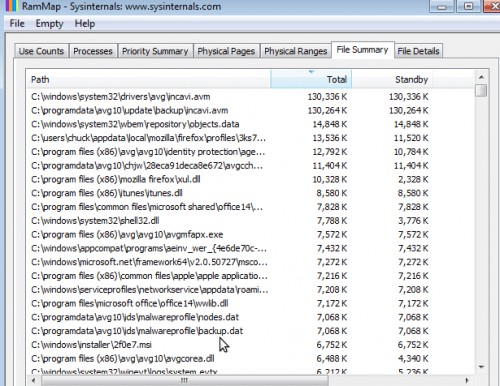Switch to the Use Counts tab

pyautogui.click(x=41, y=51)
